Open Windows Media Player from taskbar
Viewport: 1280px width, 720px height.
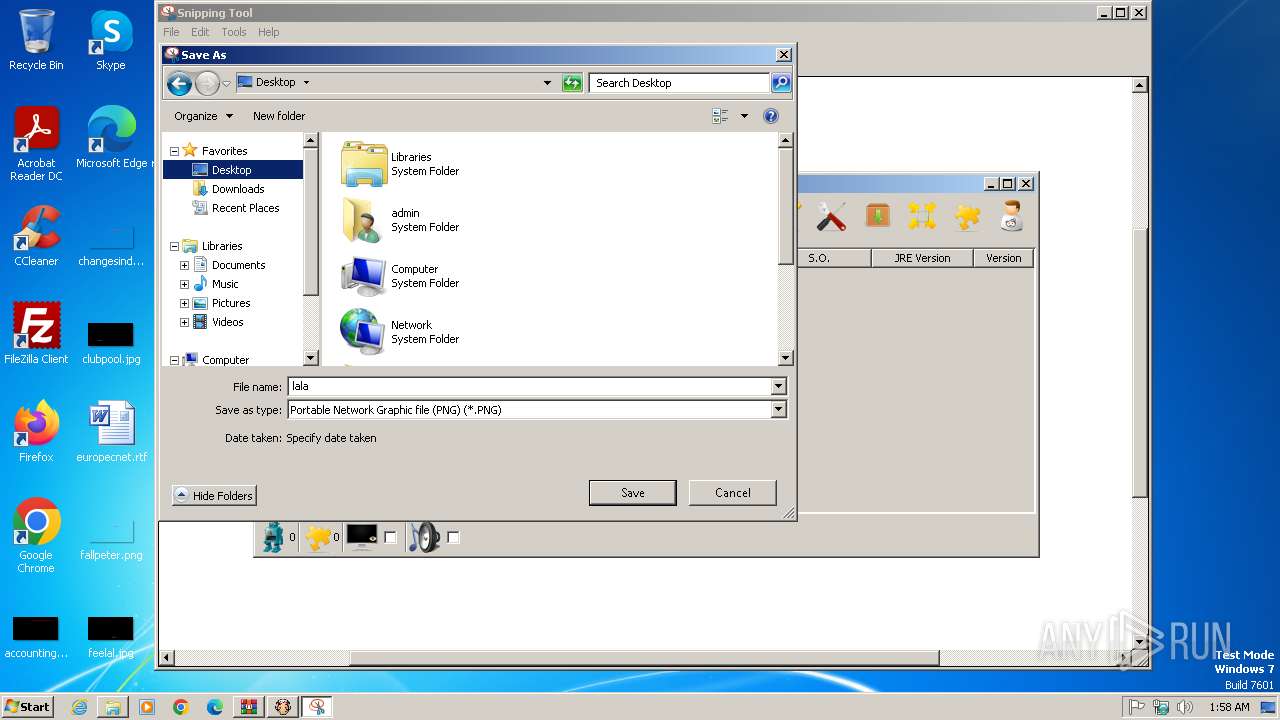point(147,707)
